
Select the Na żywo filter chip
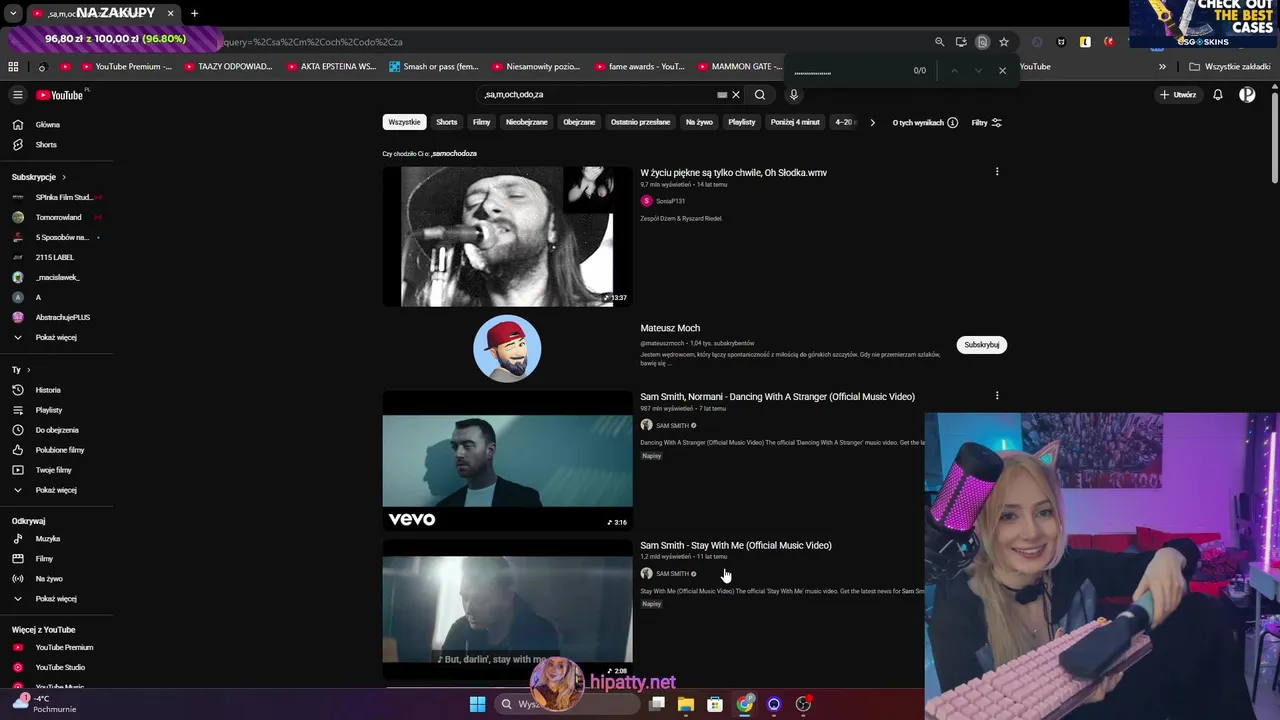point(699,122)
